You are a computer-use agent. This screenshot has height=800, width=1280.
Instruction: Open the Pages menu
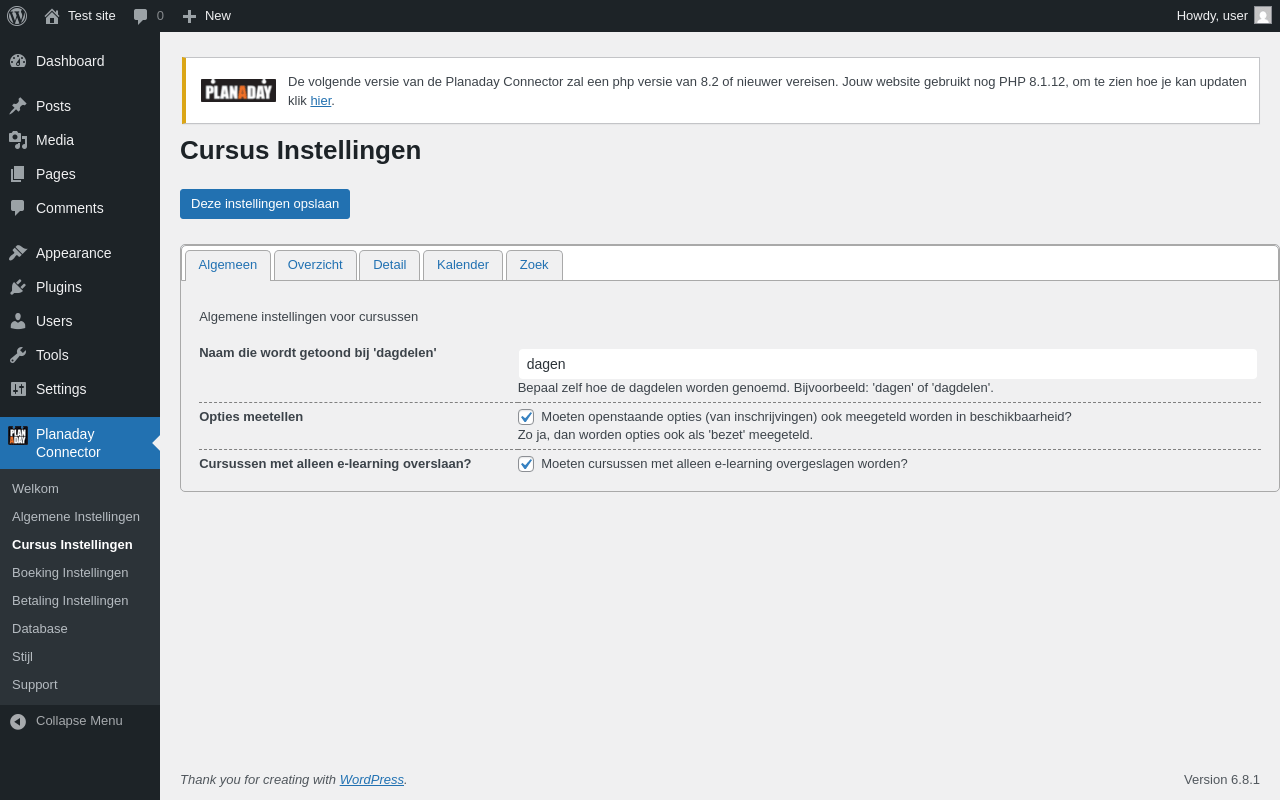pos(56,174)
